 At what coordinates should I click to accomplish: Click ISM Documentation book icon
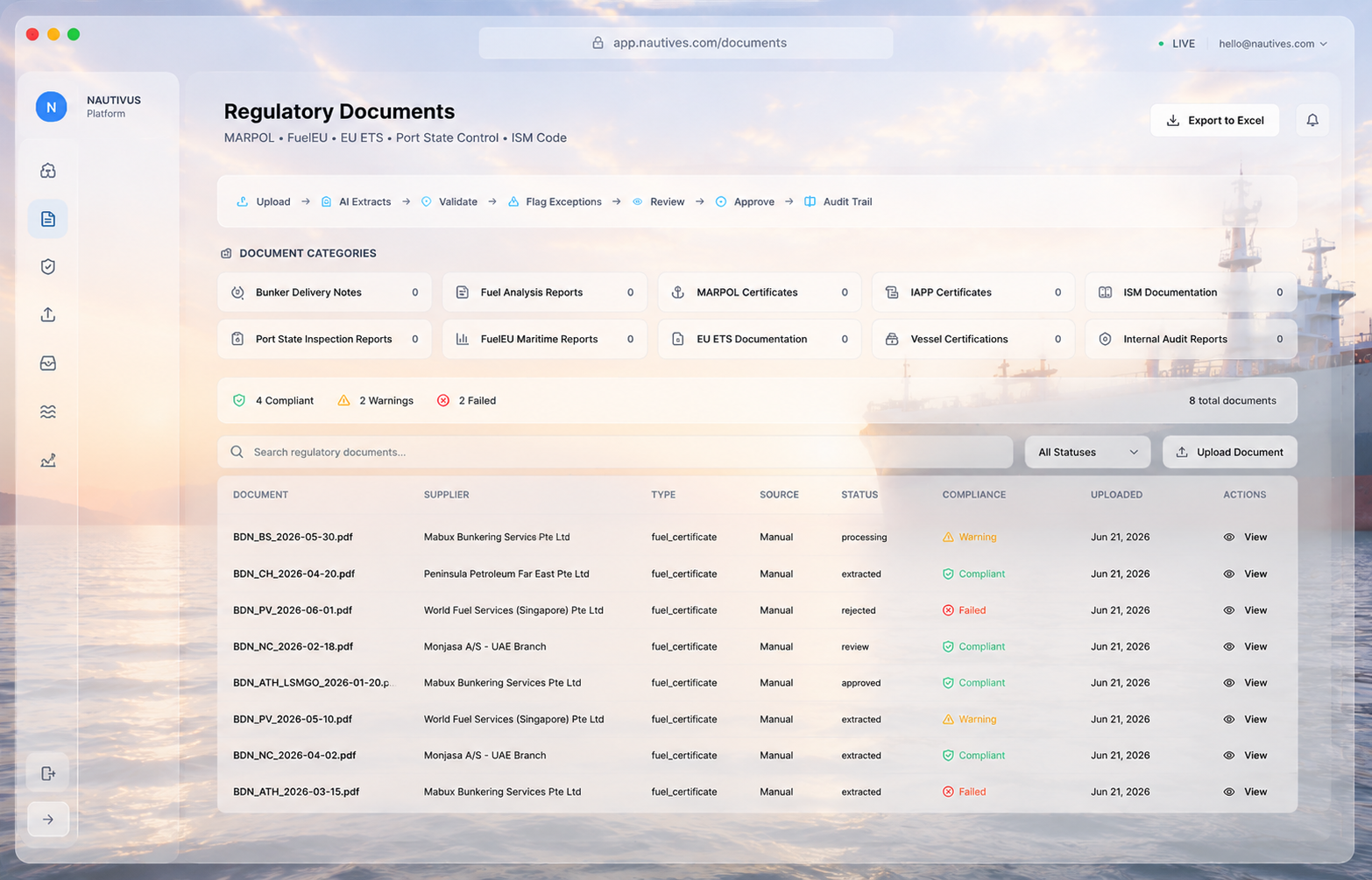[x=1106, y=292]
